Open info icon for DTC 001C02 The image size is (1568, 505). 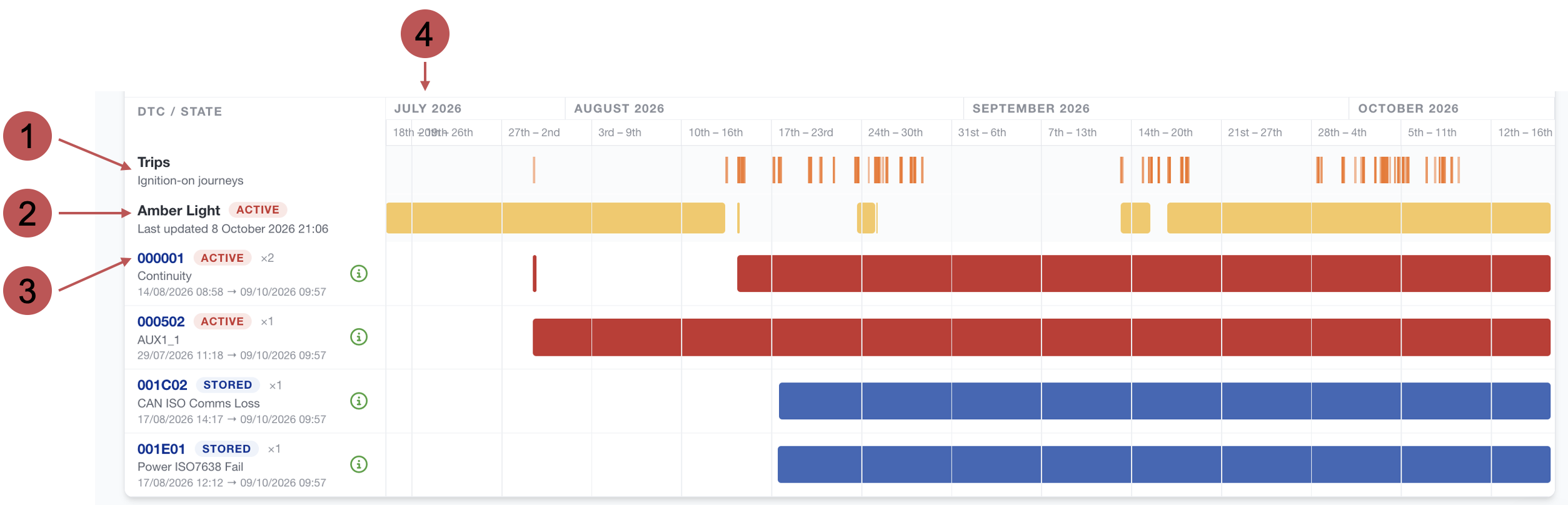pos(359,401)
